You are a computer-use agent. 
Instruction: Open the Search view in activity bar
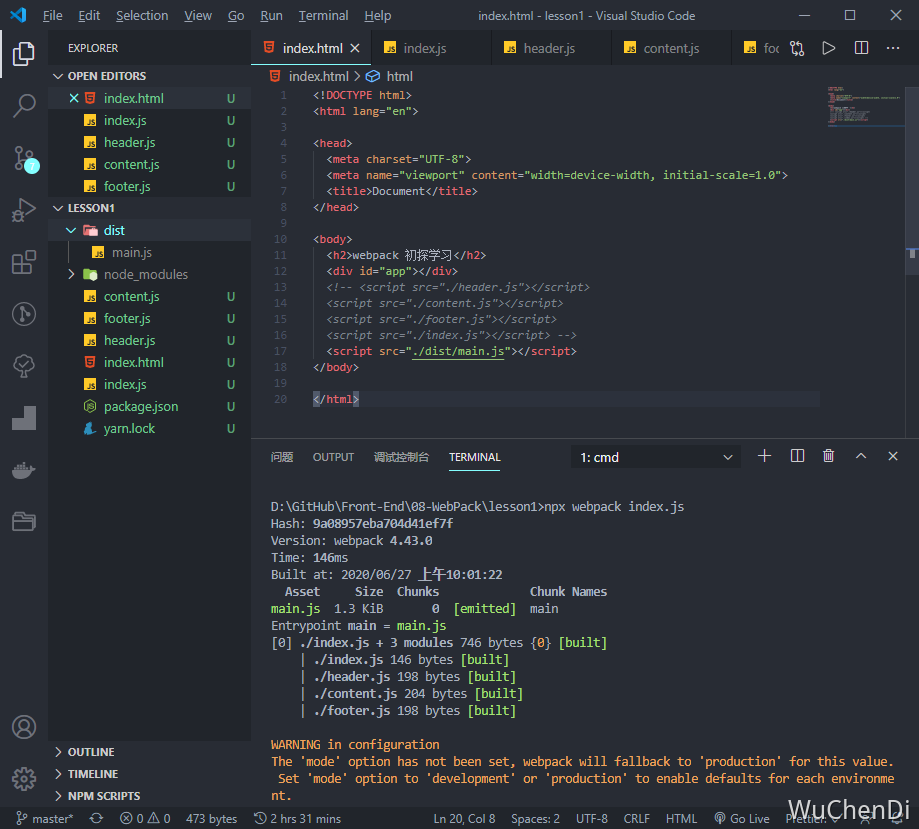23,106
